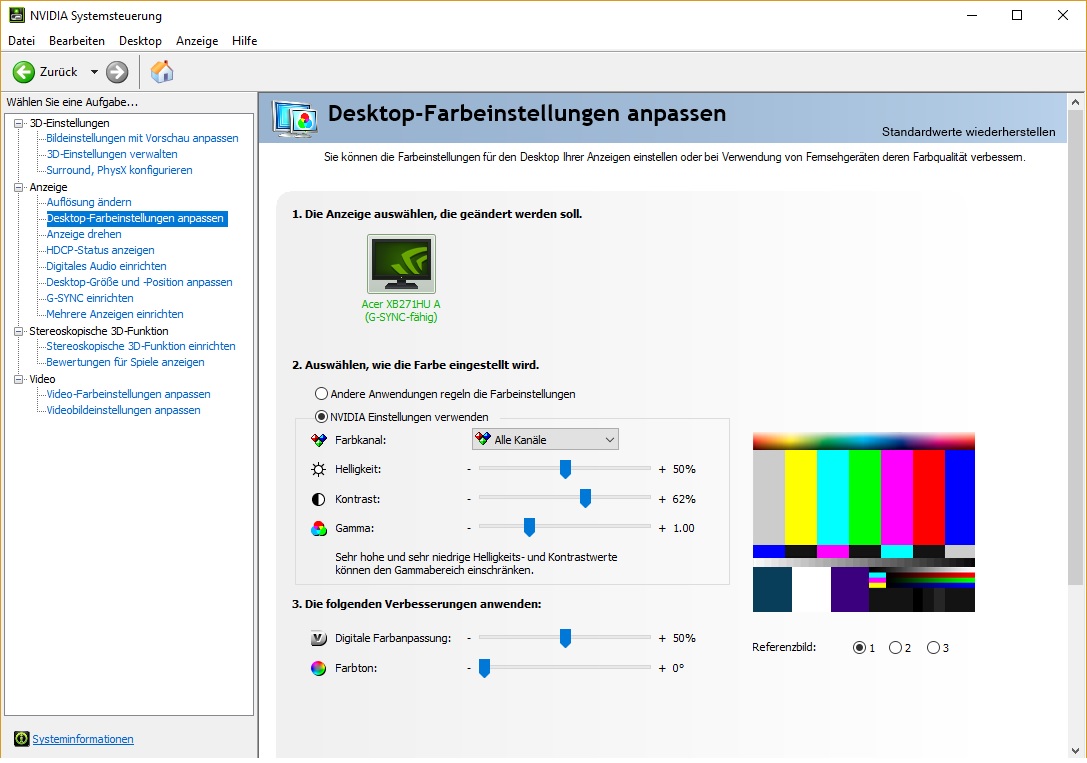Viewport: 1087px width, 763px height.
Task: Open 'Digitales Audio einrichten' task
Action: point(106,266)
